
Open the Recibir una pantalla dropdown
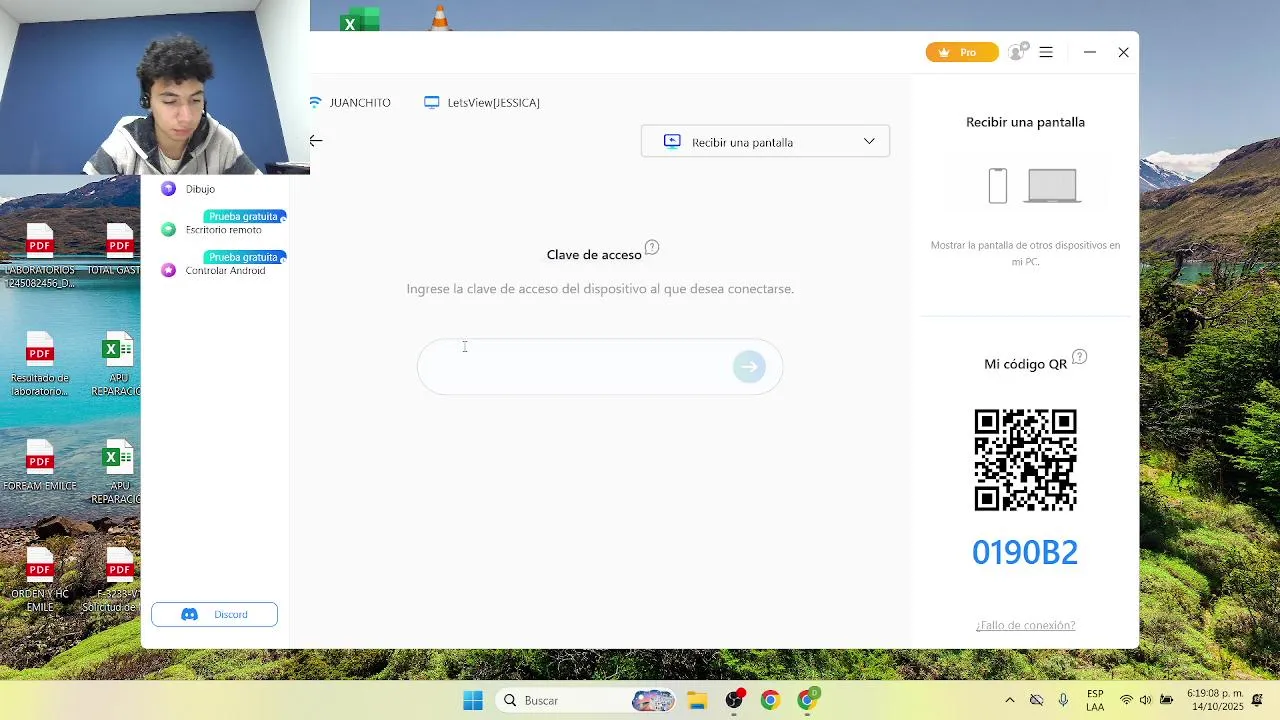[x=765, y=142]
